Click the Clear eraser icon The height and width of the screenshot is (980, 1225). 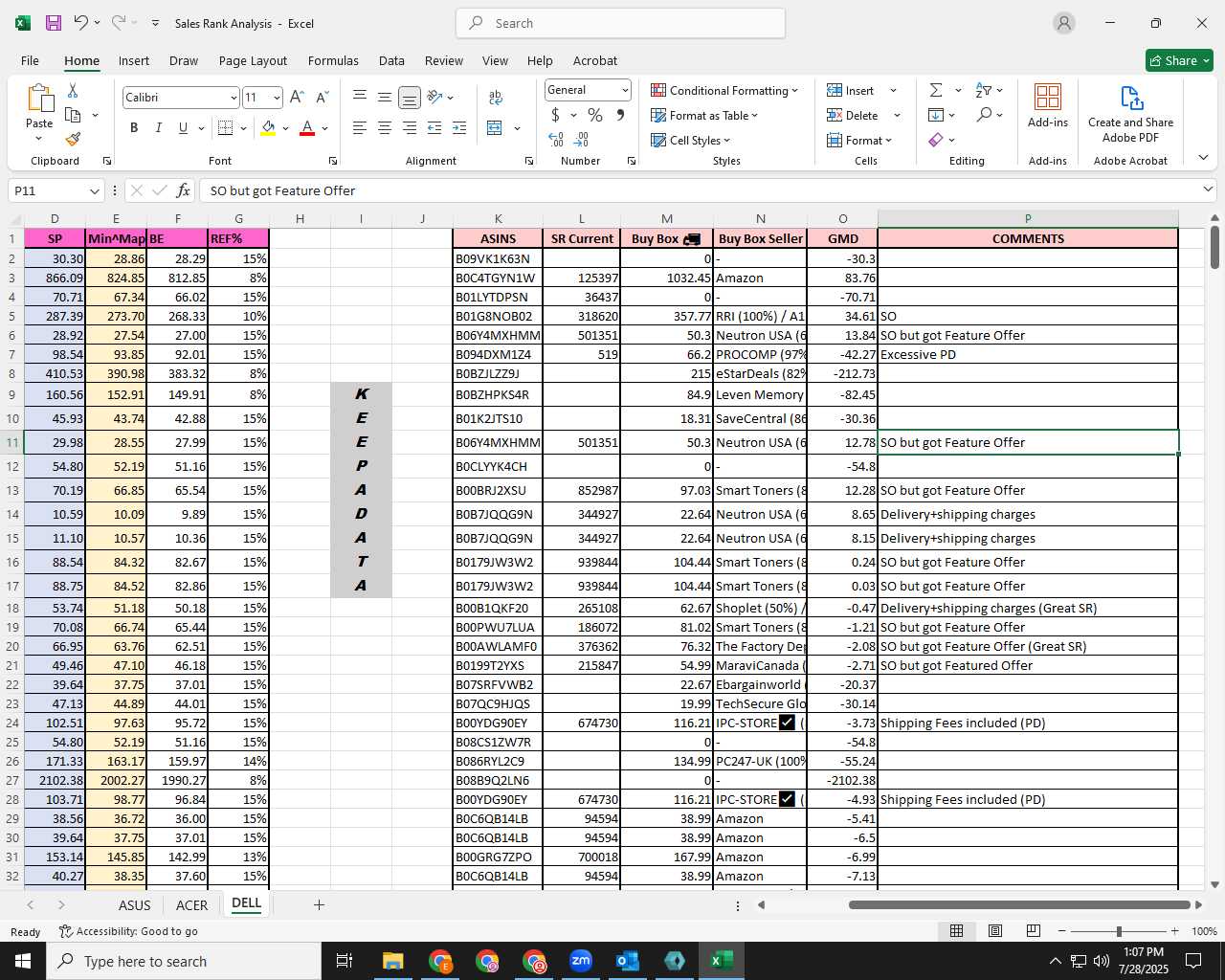coord(936,140)
